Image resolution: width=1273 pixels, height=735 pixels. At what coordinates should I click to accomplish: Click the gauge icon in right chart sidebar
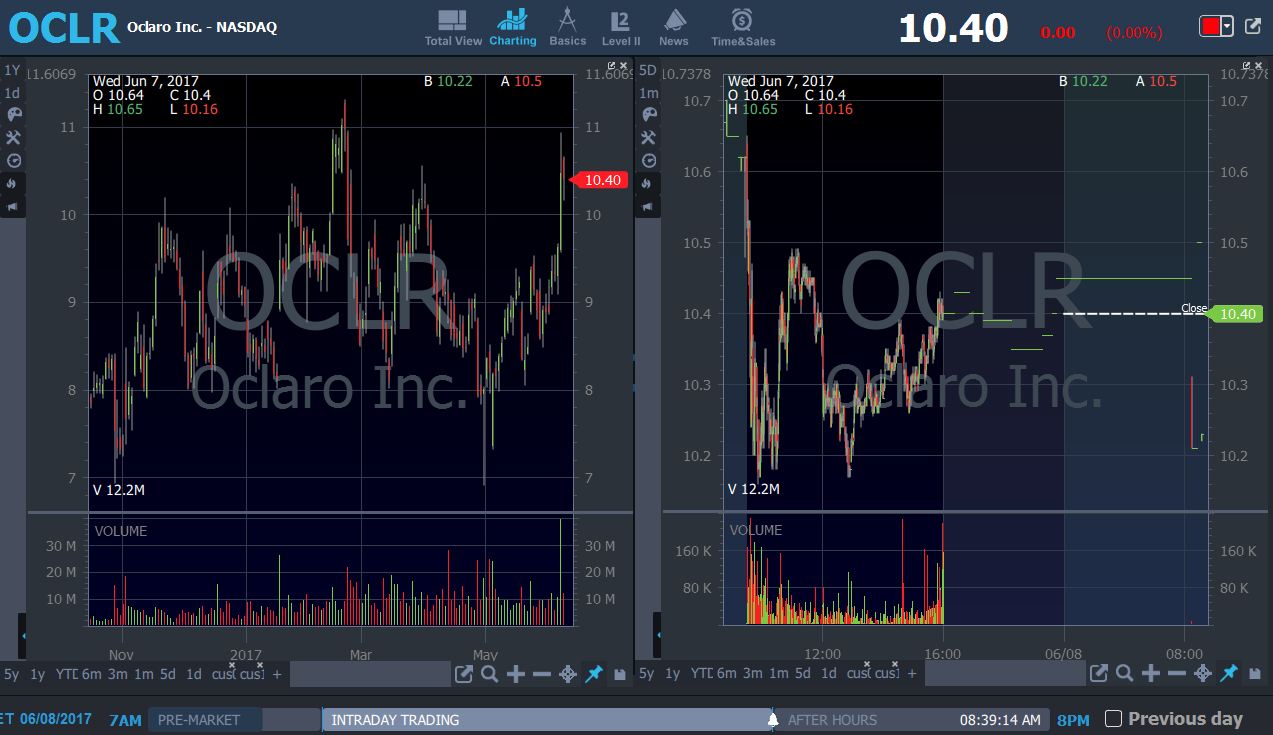click(649, 160)
